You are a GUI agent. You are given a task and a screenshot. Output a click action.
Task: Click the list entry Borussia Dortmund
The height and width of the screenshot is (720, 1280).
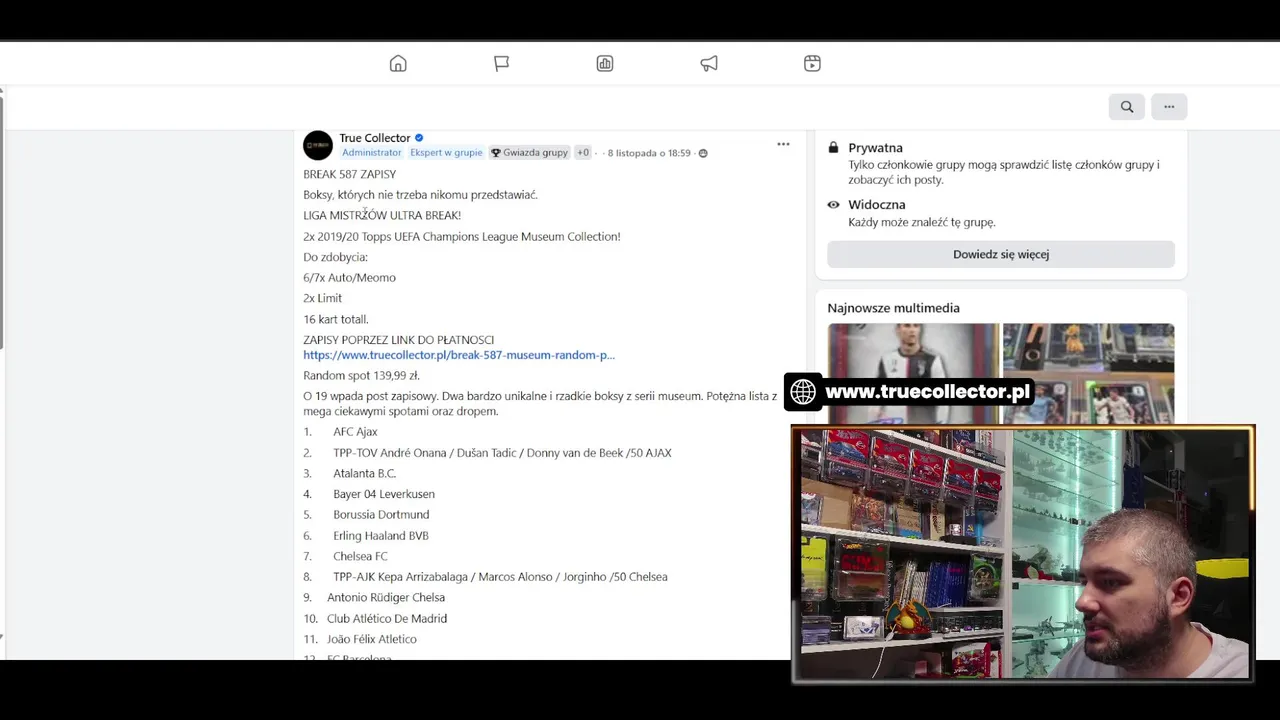(x=381, y=515)
